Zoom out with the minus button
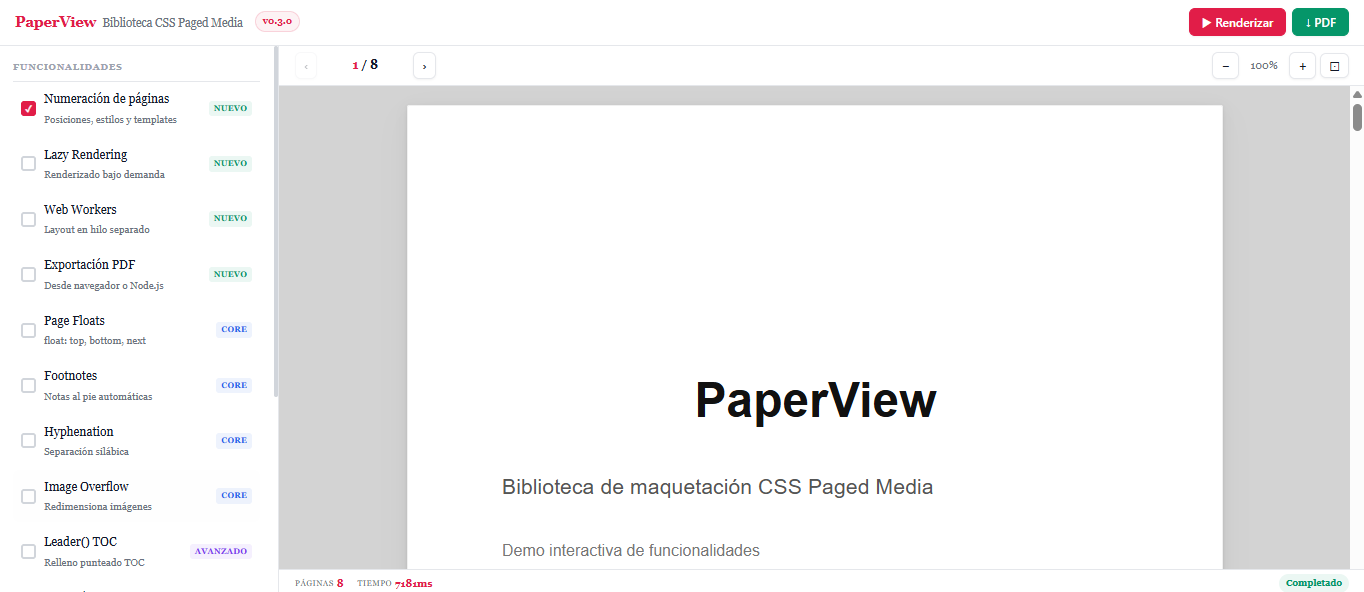The height and width of the screenshot is (592, 1364). pyautogui.click(x=1226, y=66)
